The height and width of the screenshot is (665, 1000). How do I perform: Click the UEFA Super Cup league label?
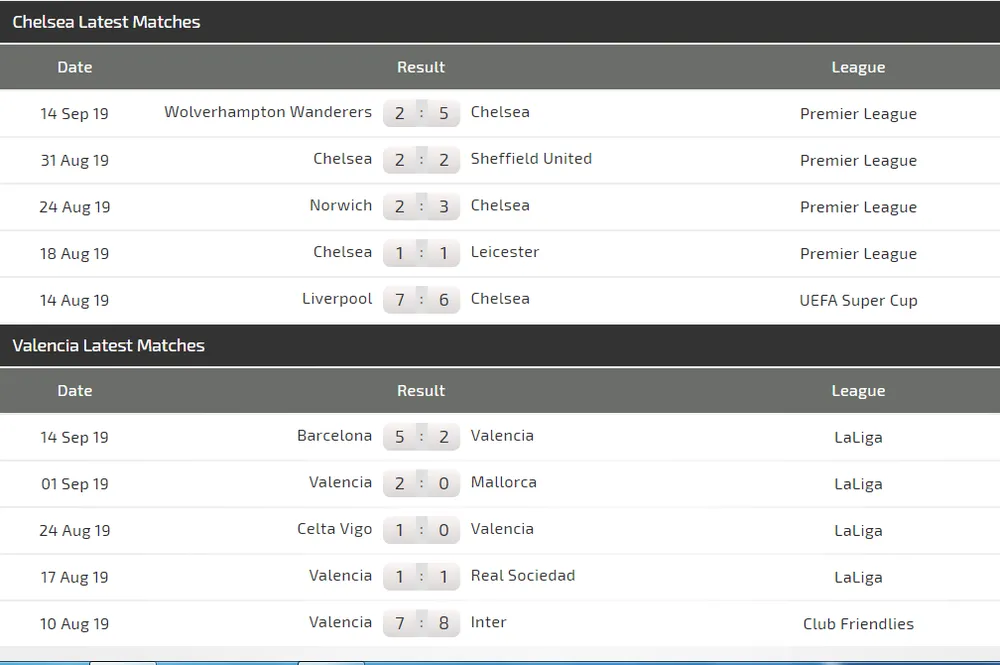point(858,300)
